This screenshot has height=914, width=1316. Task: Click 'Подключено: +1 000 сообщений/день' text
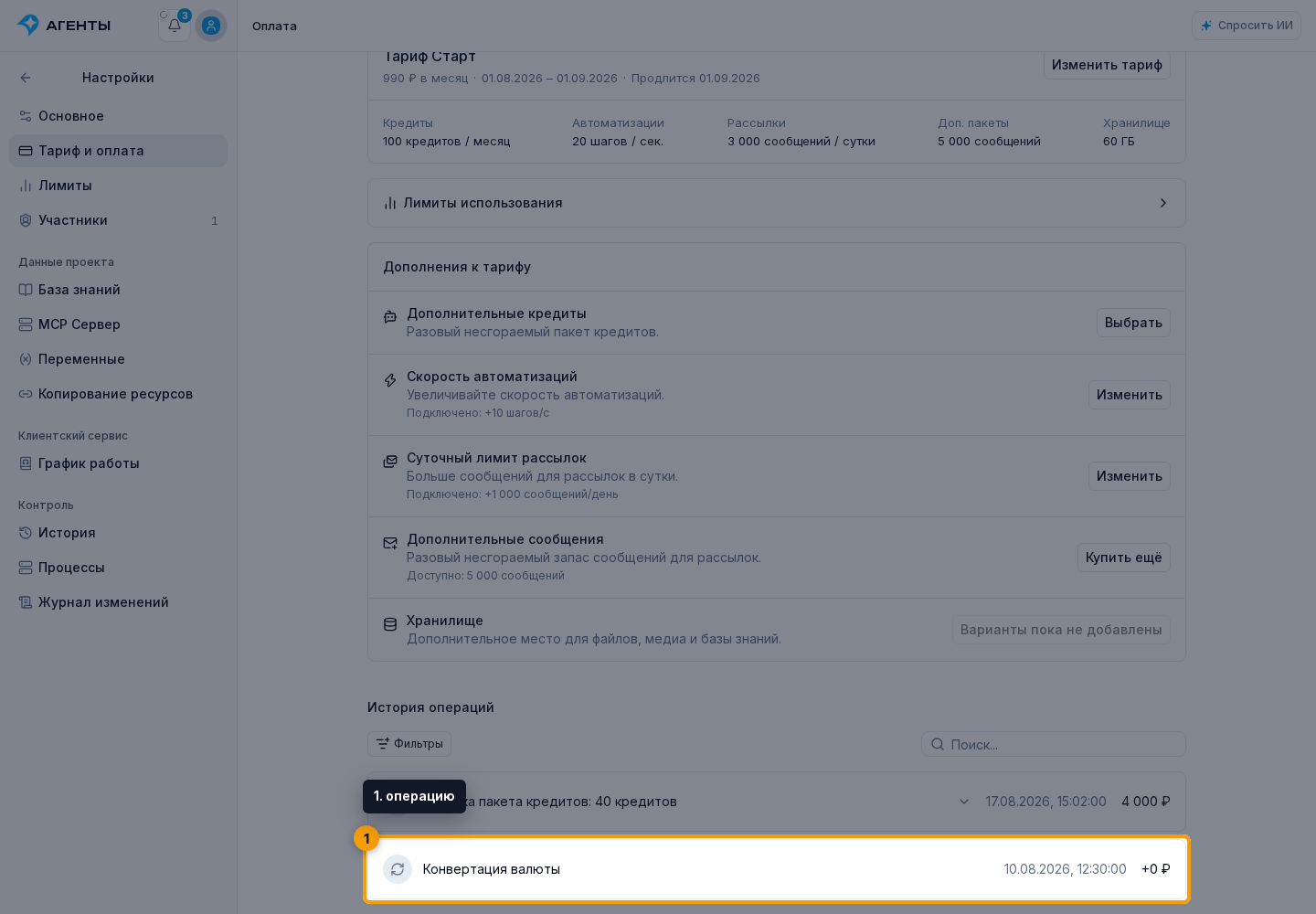click(513, 494)
